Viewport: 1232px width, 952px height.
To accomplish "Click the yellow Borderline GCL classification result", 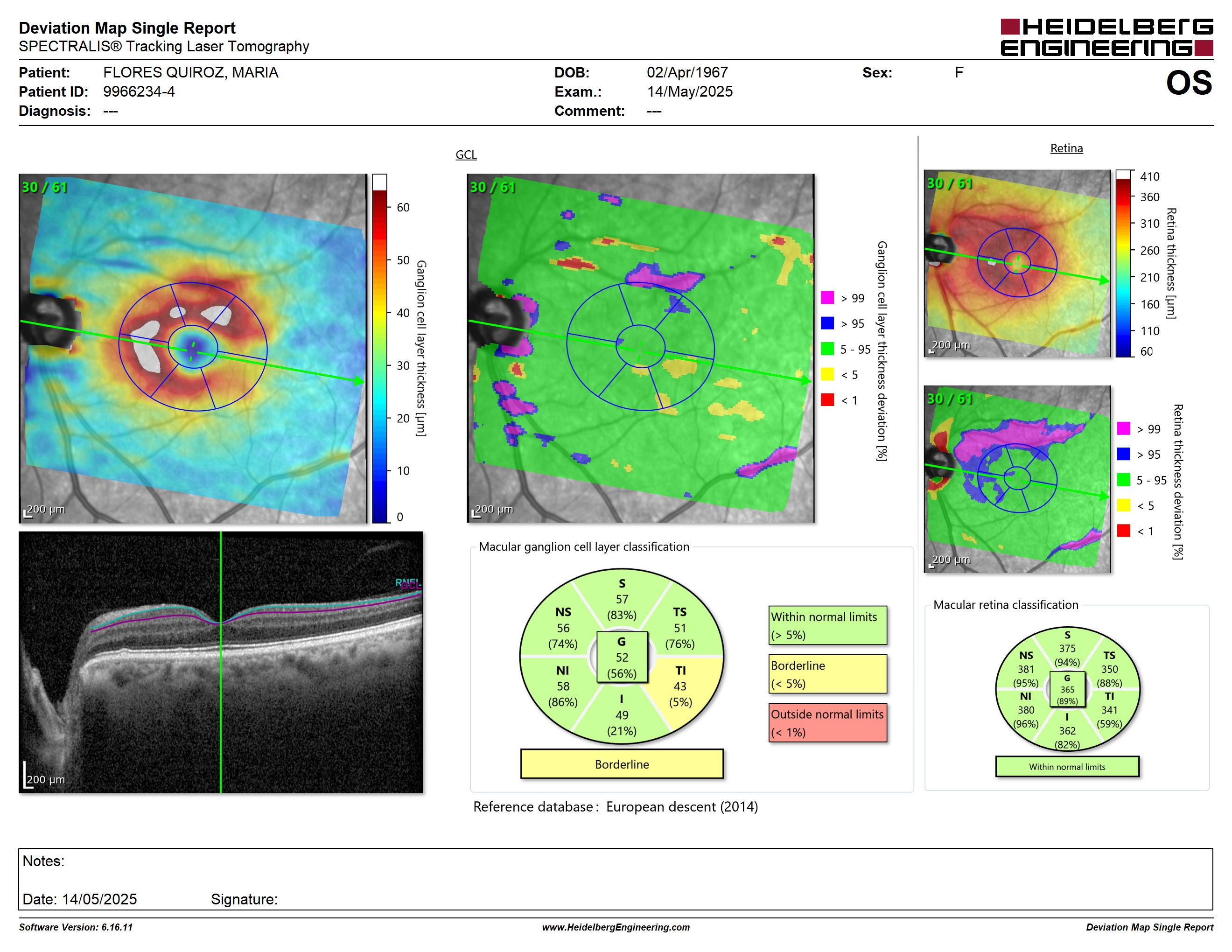I will [x=622, y=764].
